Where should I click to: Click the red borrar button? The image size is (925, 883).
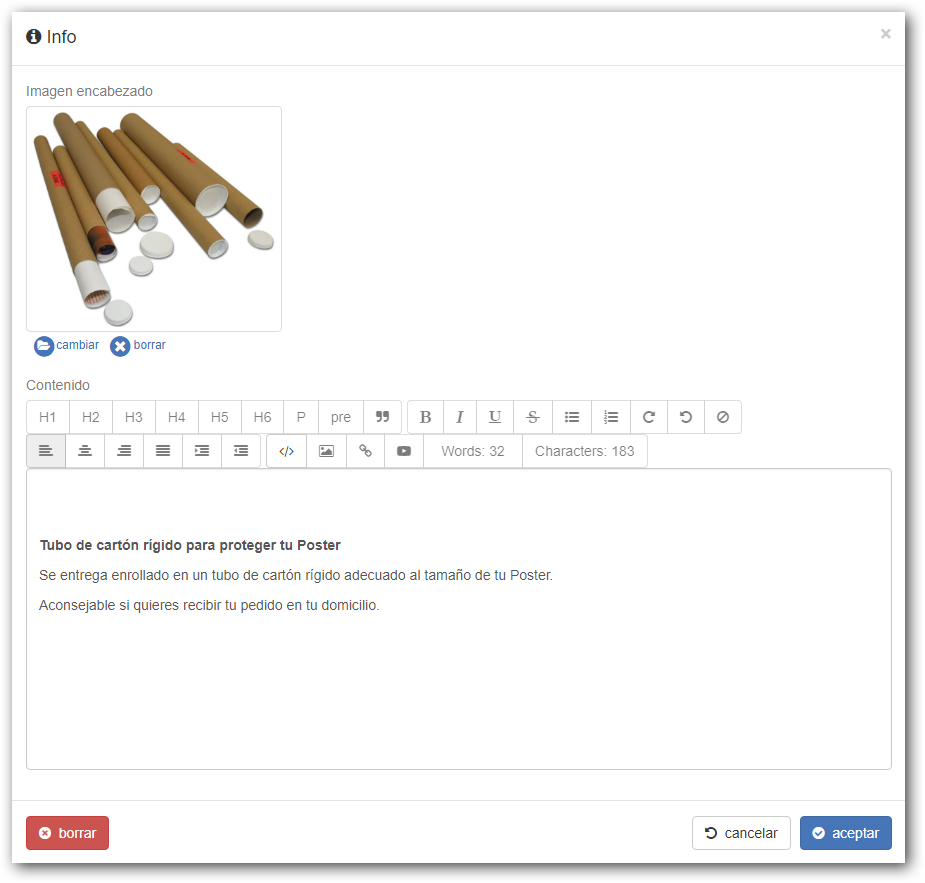(x=67, y=833)
